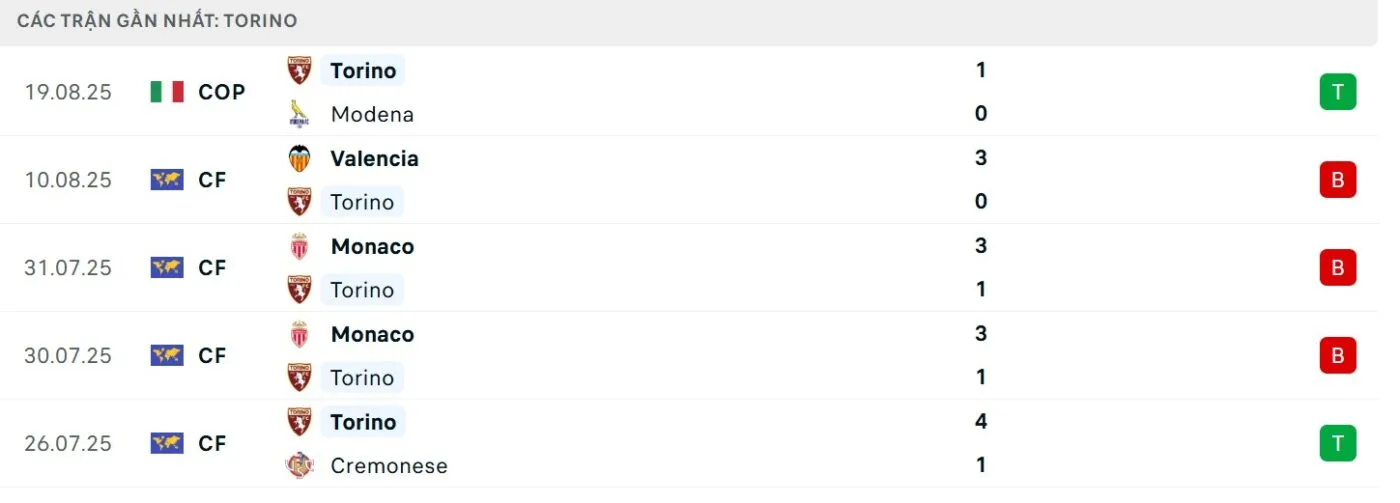Click the COP competition label

pyautogui.click(x=221, y=92)
